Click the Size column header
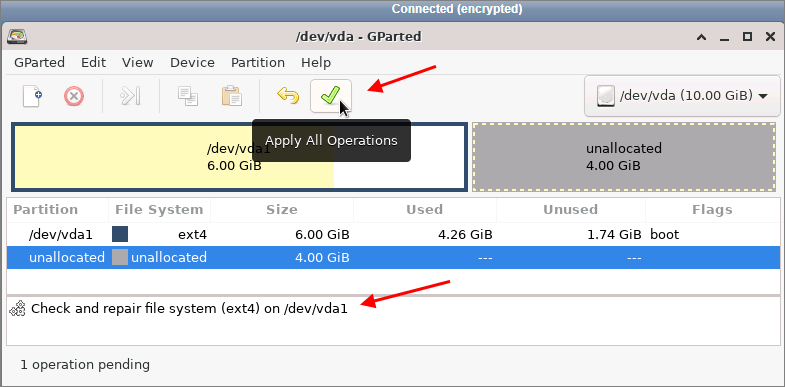Viewport: 785px width, 387px height. tap(282, 210)
